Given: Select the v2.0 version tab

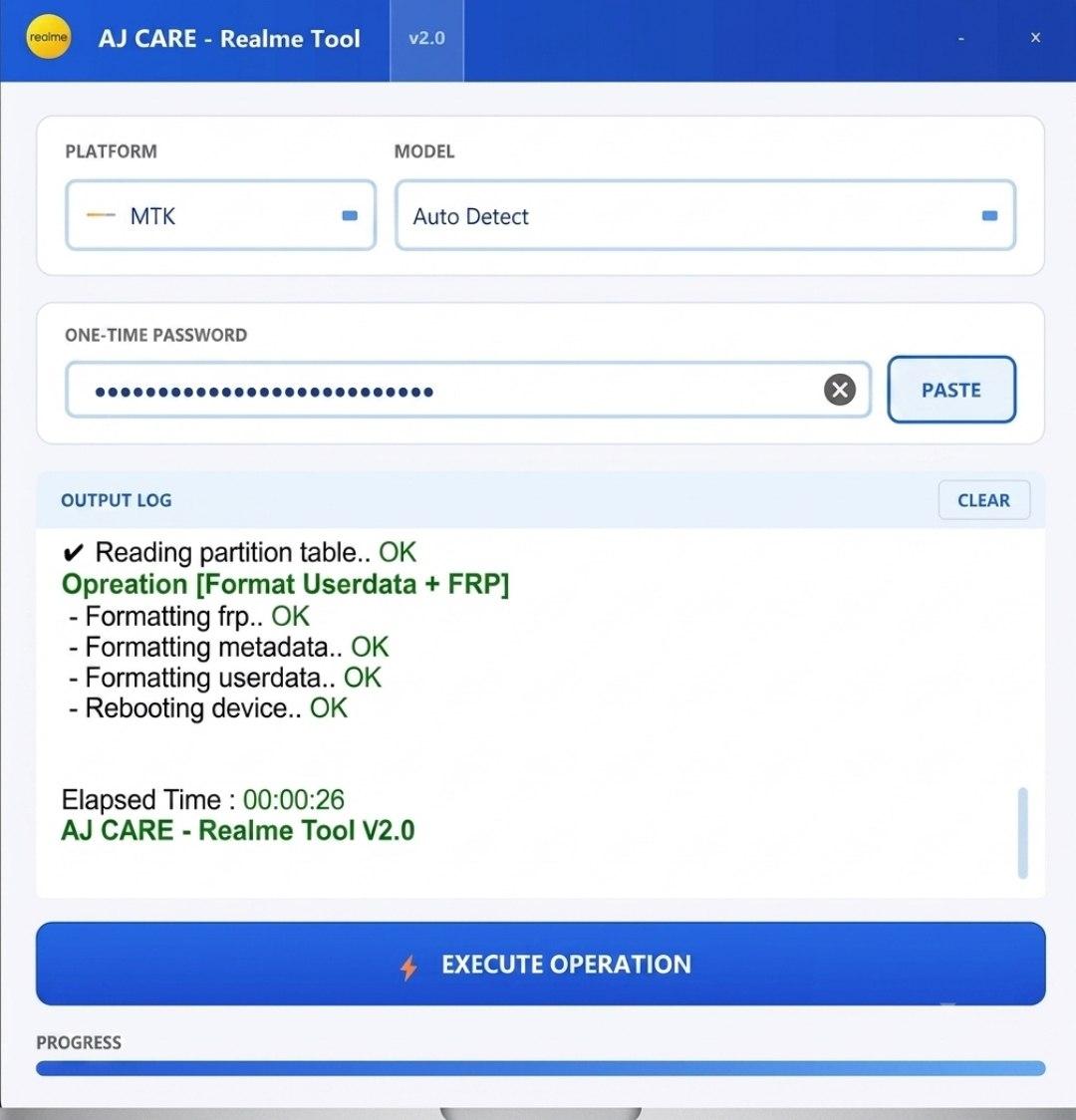Looking at the screenshot, I should 427,39.
